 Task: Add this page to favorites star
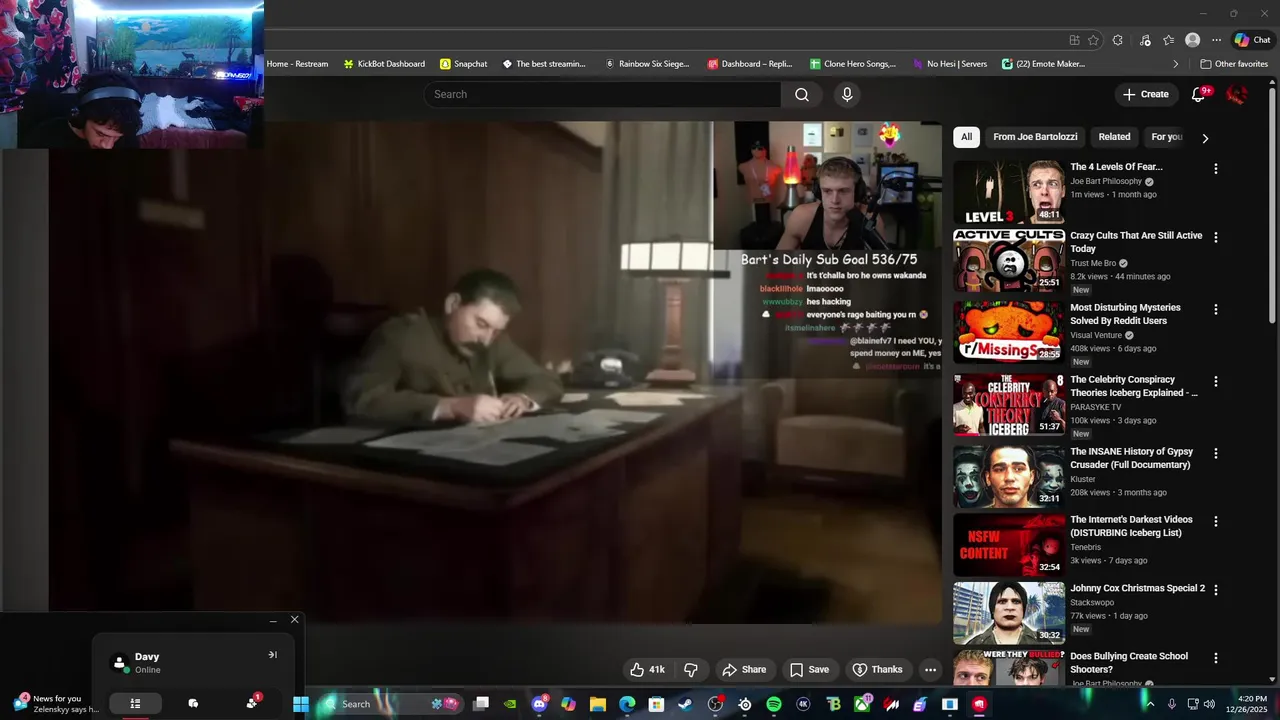[x=1093, y=40]
